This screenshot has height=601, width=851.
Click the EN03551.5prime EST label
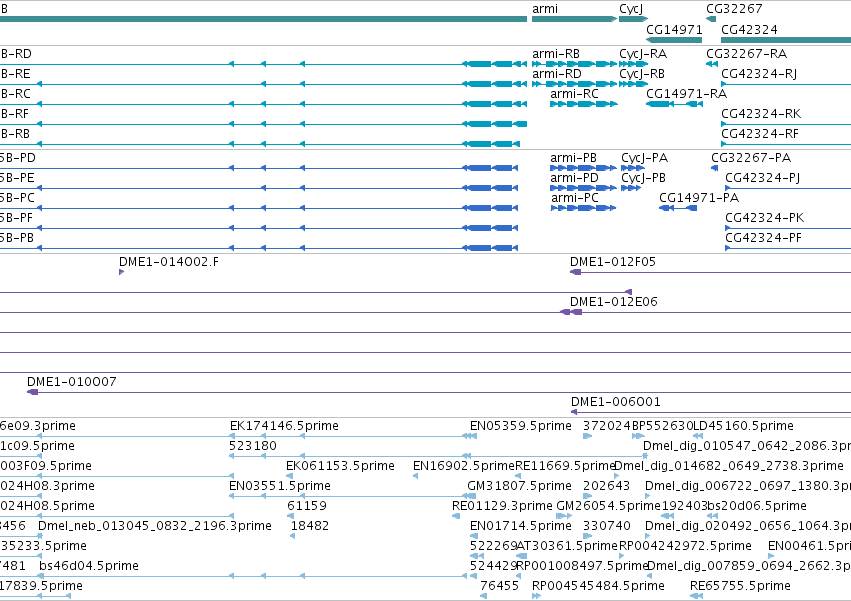[x=280, y=486]
